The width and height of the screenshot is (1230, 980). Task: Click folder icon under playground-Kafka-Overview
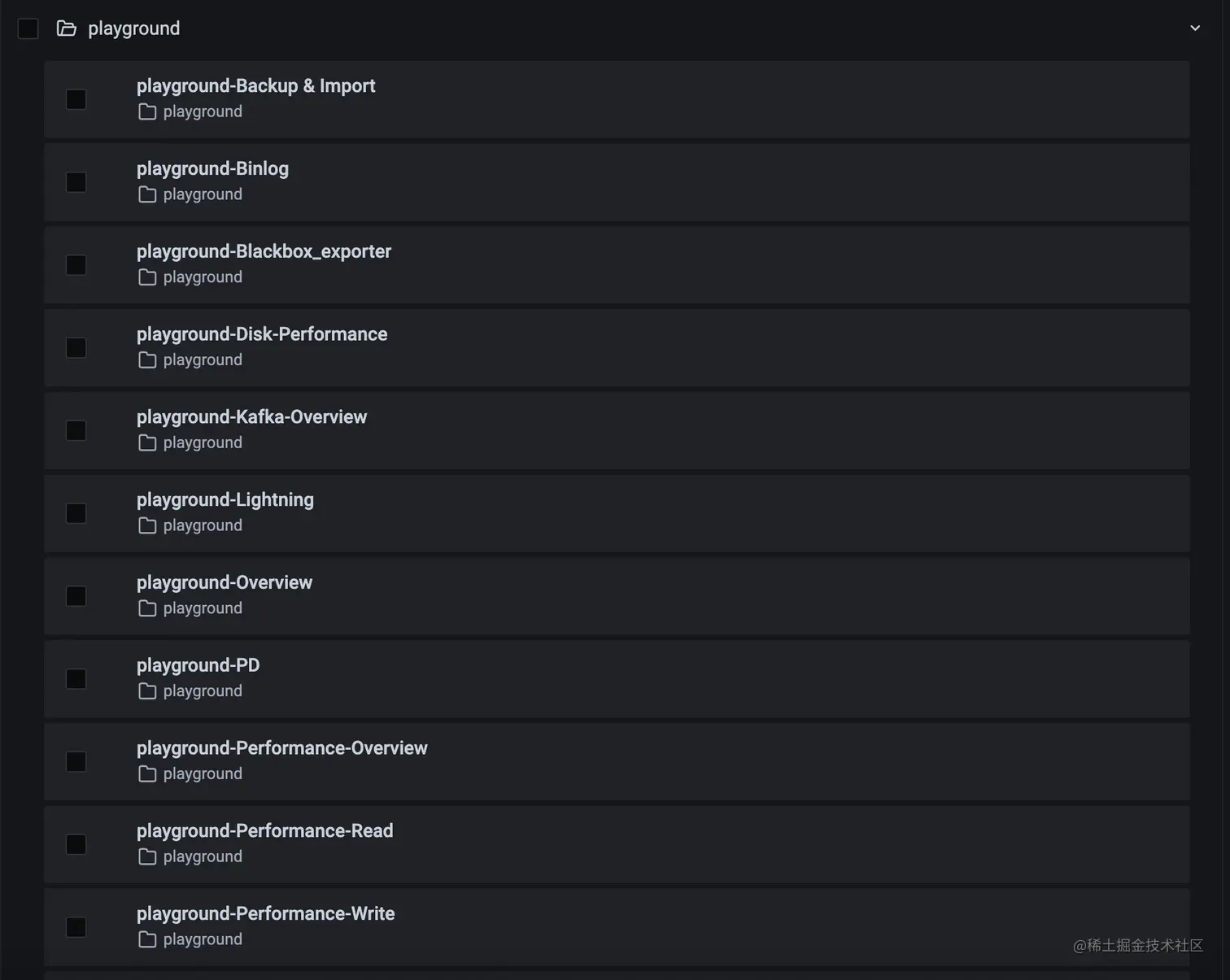[x=147, y=443]
